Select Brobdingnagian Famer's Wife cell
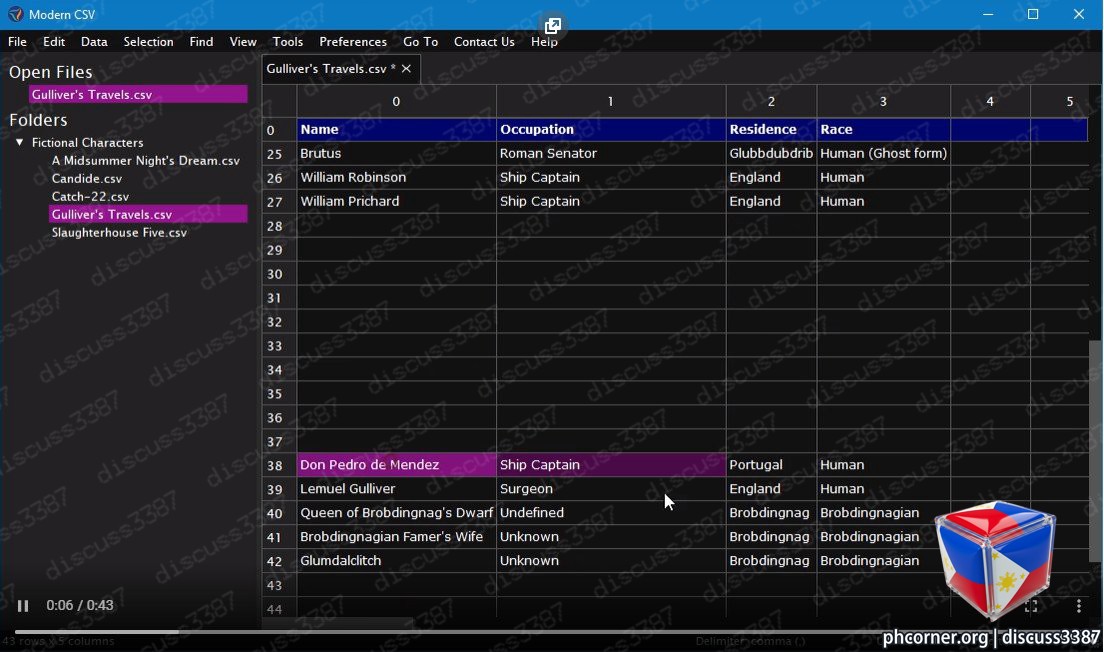 [x=396, y=537]
